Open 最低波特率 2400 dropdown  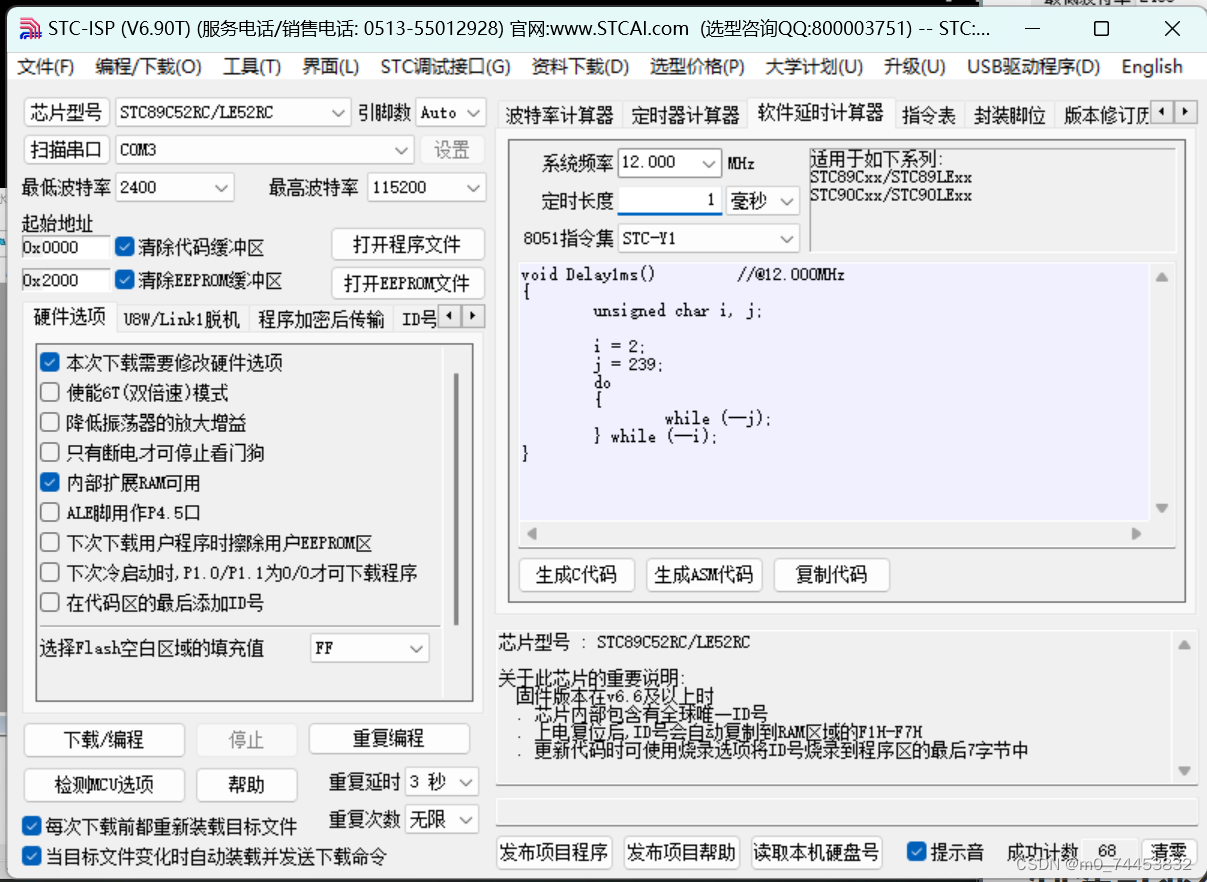click(175, 187)
